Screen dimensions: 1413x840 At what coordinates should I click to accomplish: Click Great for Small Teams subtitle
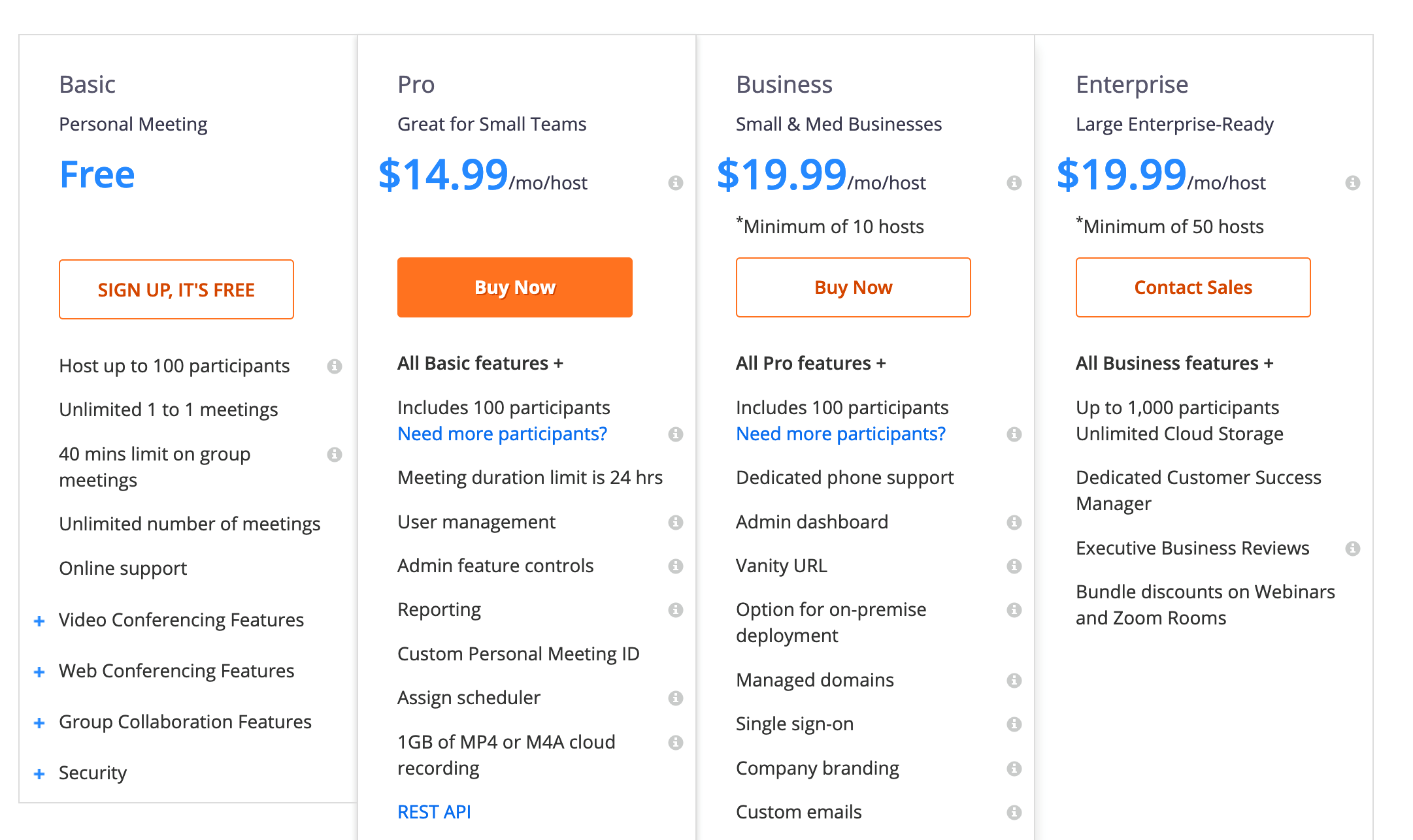[x=492, y=124]
